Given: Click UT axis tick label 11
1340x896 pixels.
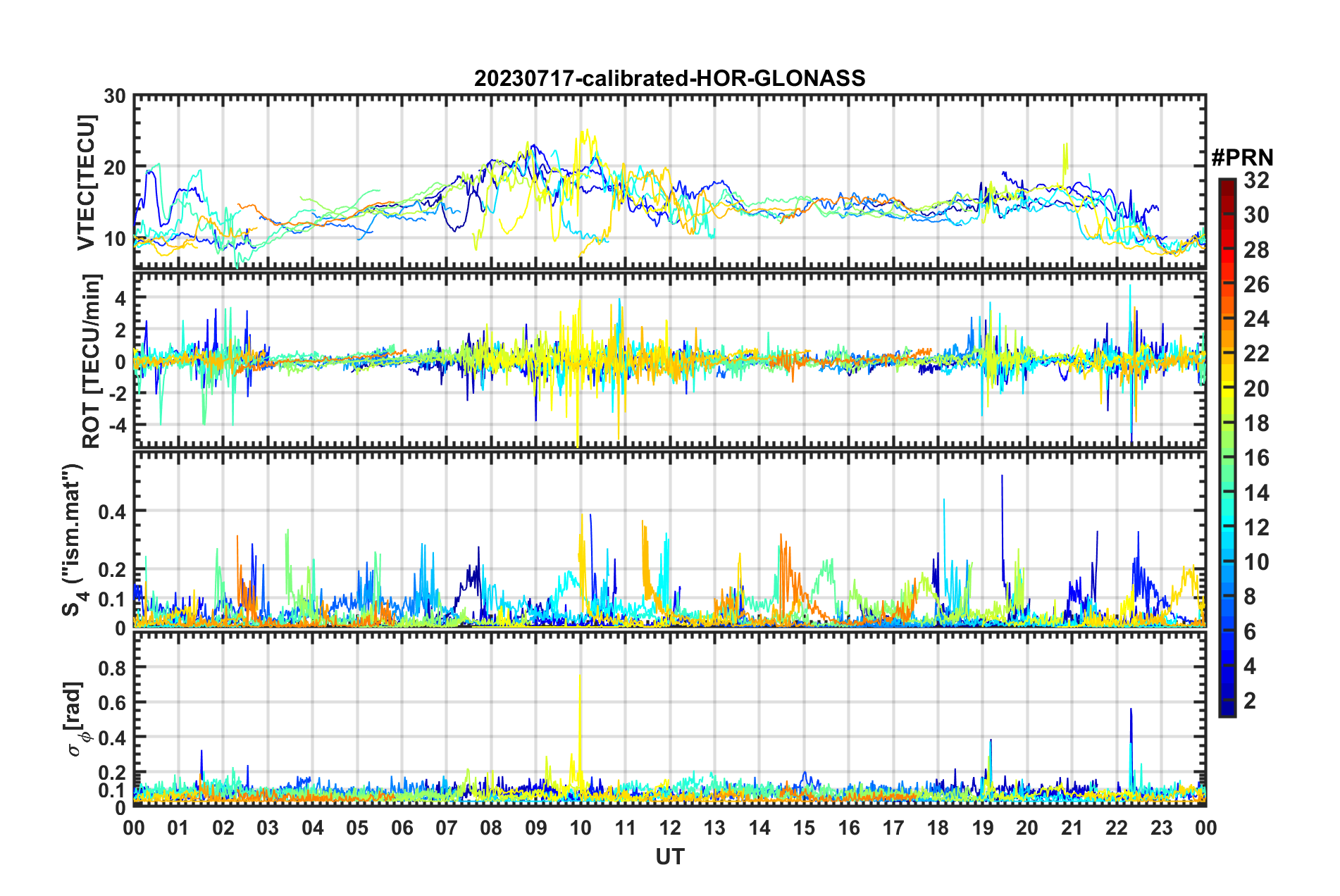Looking at the screenshot, I should click(626, 828).
